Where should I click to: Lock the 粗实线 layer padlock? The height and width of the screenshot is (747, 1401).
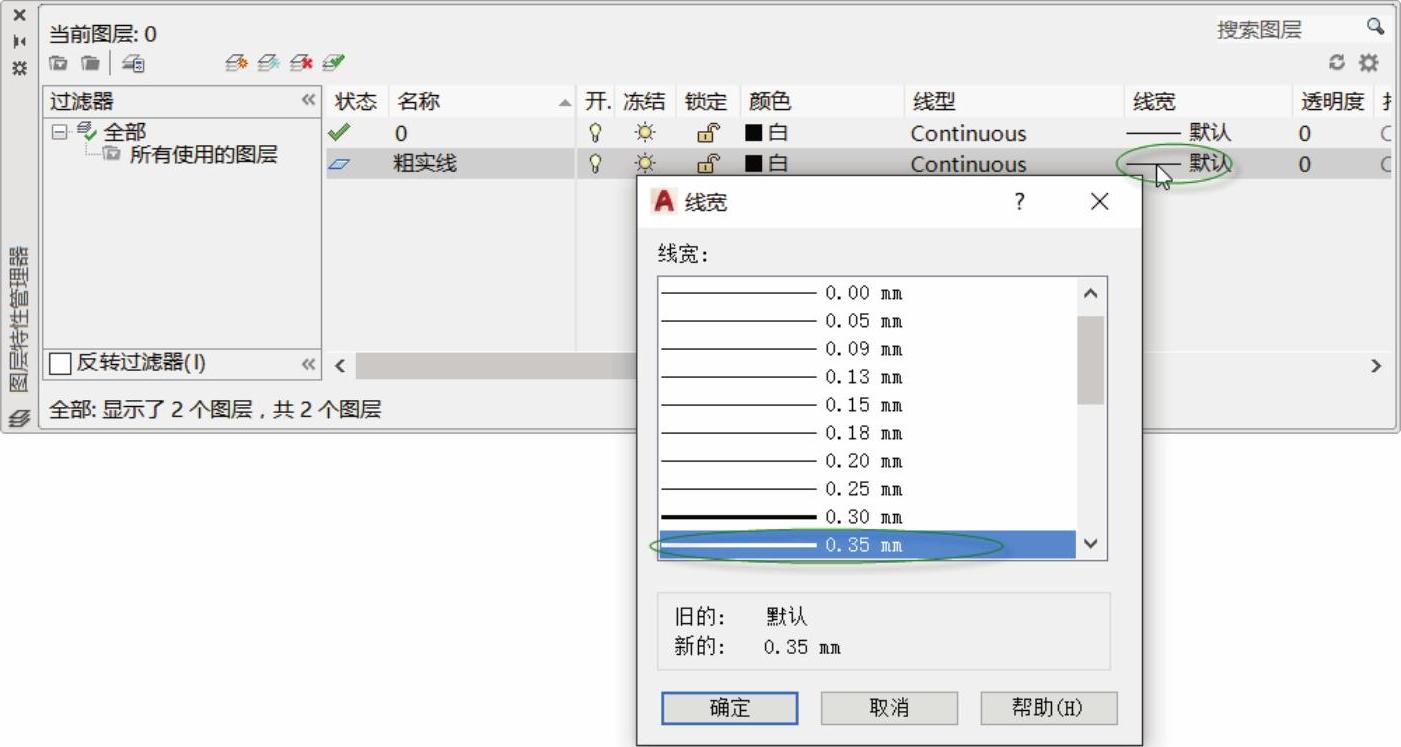point(707,164)
